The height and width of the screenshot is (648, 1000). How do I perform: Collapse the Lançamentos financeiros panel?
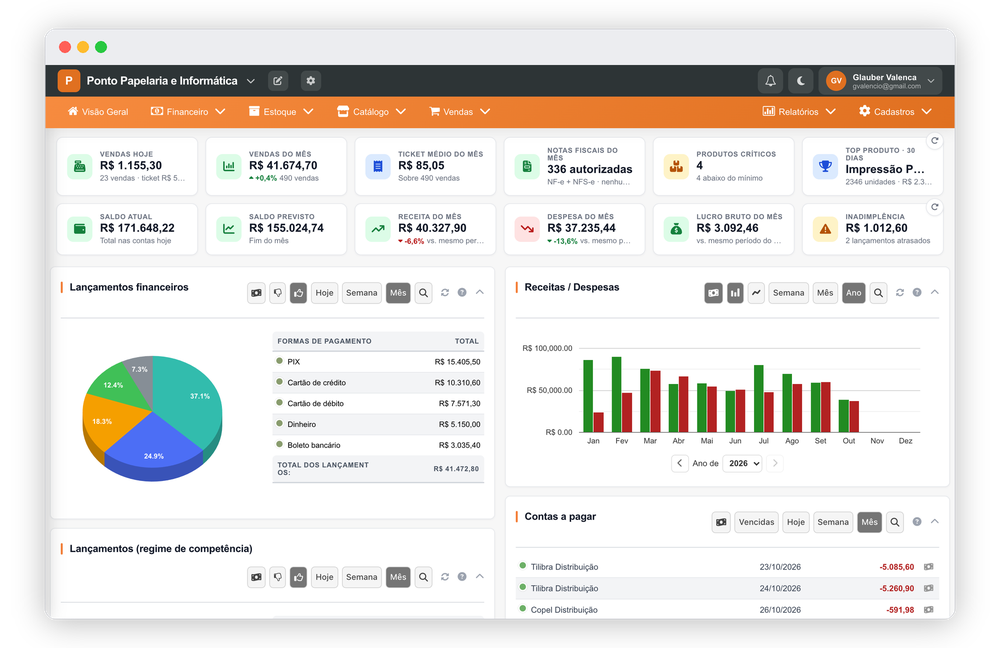coord(480,292)
